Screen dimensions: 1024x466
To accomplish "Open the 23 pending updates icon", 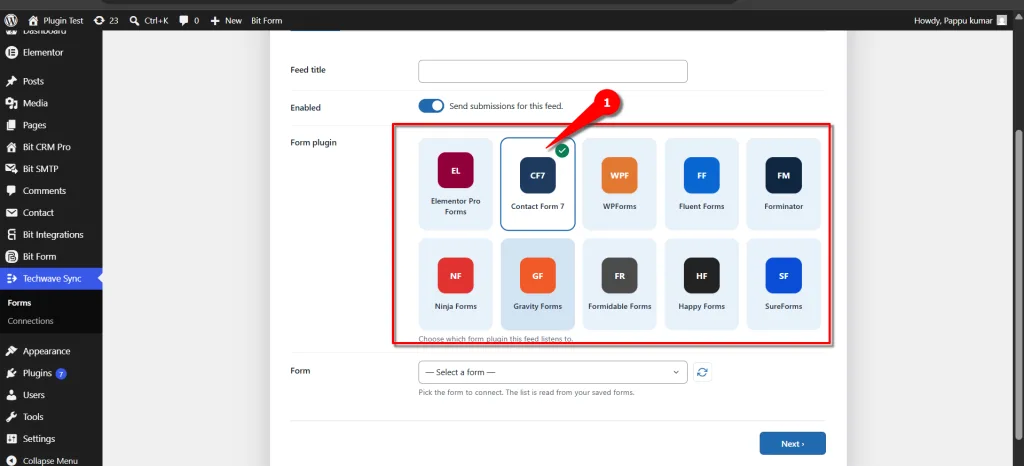I will click(x=106, y=20).
